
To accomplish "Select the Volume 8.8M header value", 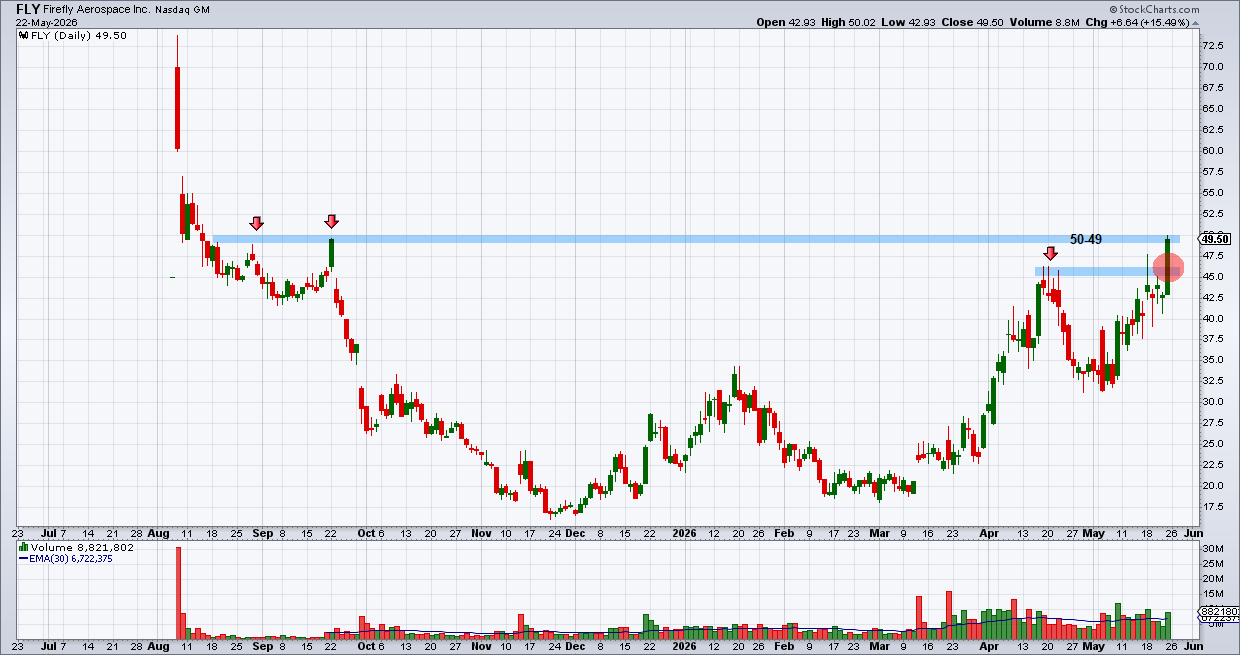I will 1069,22.
